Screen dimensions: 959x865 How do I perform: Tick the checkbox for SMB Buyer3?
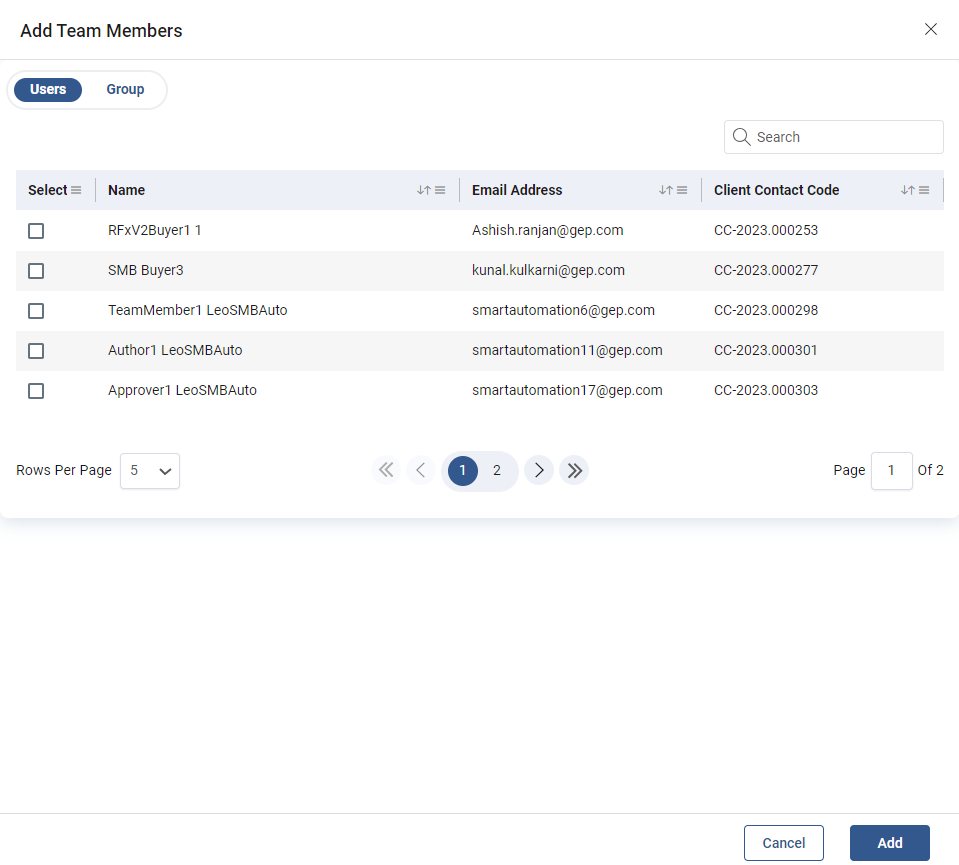coord(36,271)
